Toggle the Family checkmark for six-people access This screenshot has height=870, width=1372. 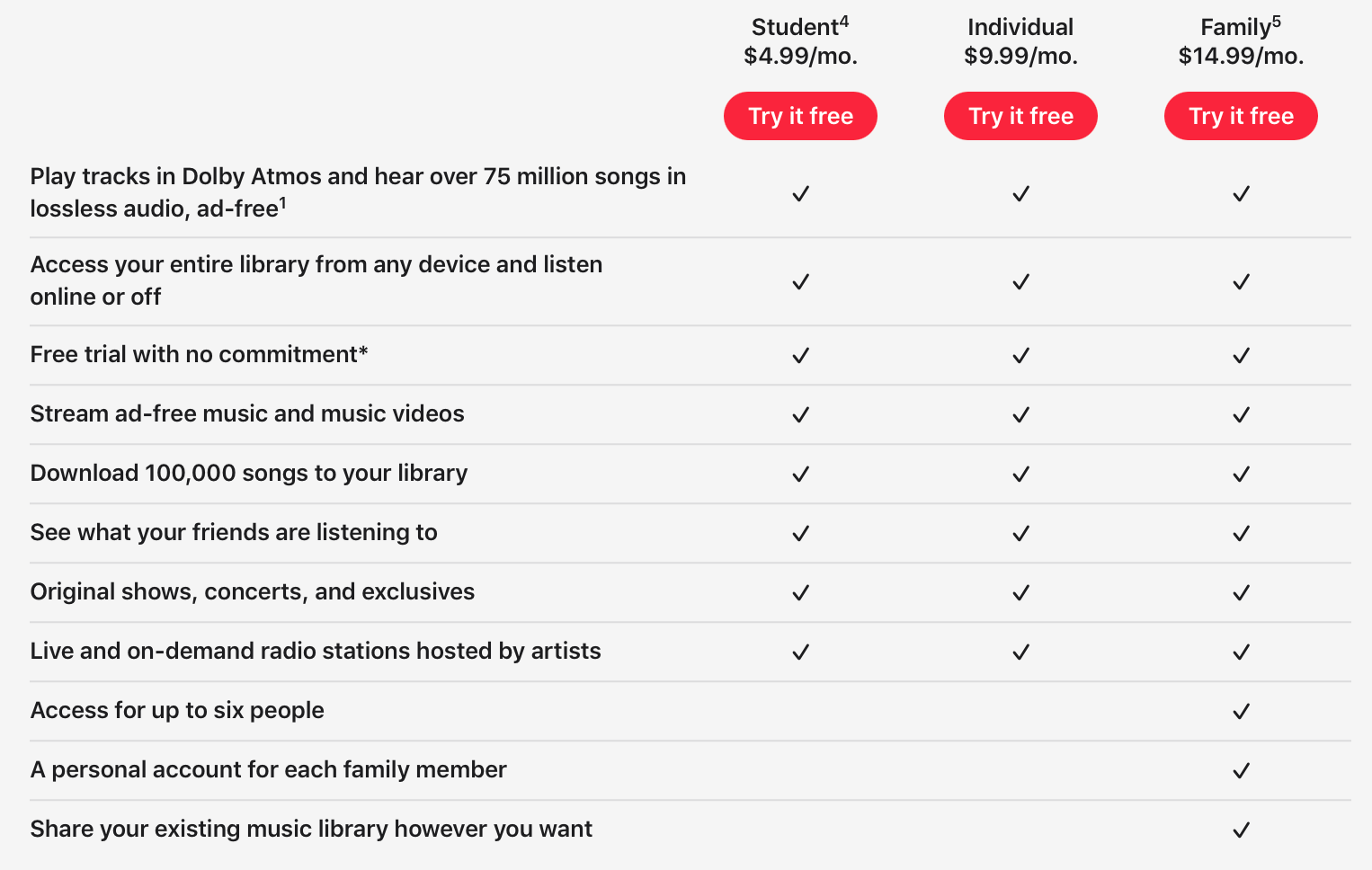tap(1241, 711)
